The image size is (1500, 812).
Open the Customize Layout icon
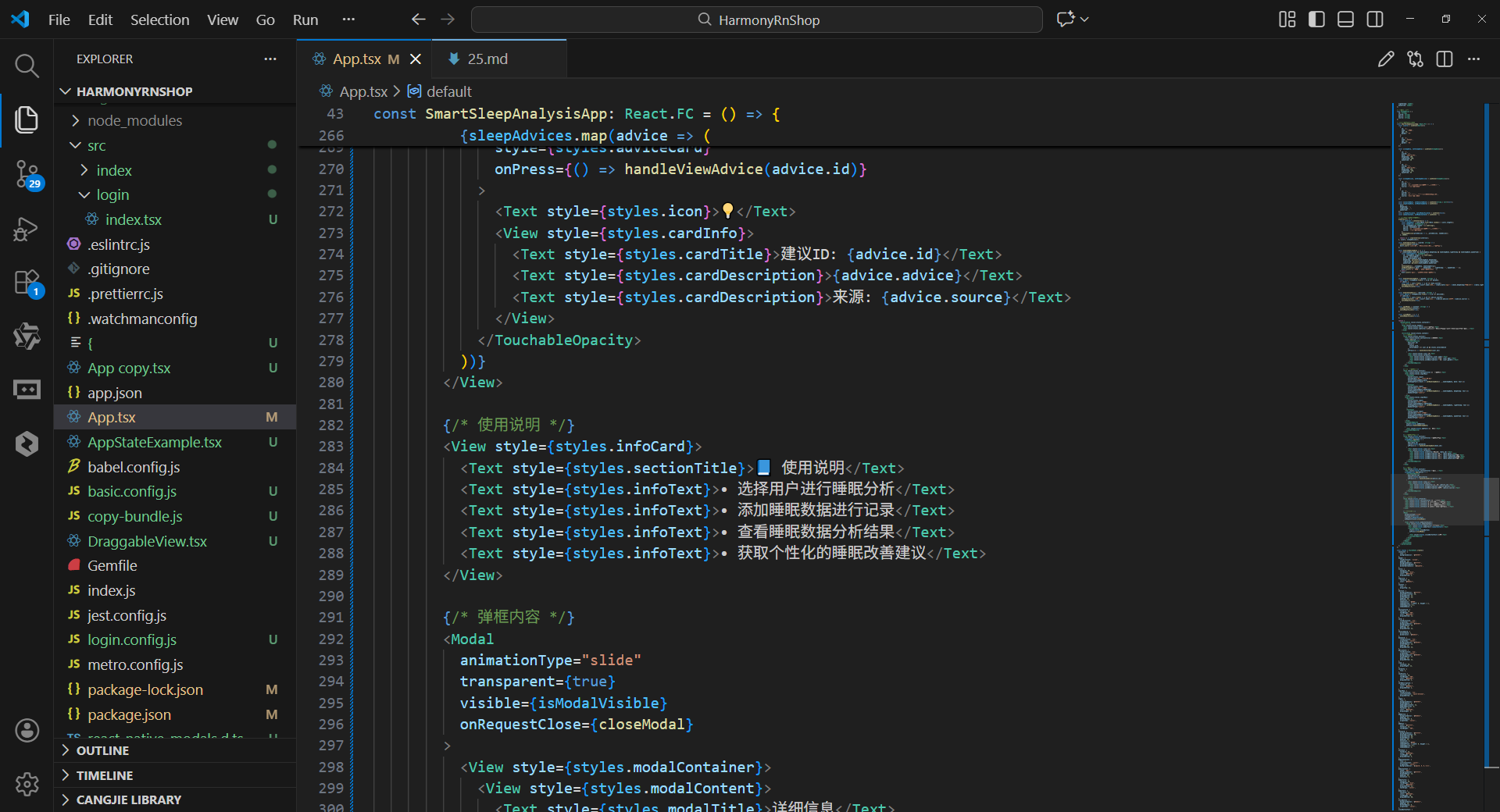(1287, 20)
